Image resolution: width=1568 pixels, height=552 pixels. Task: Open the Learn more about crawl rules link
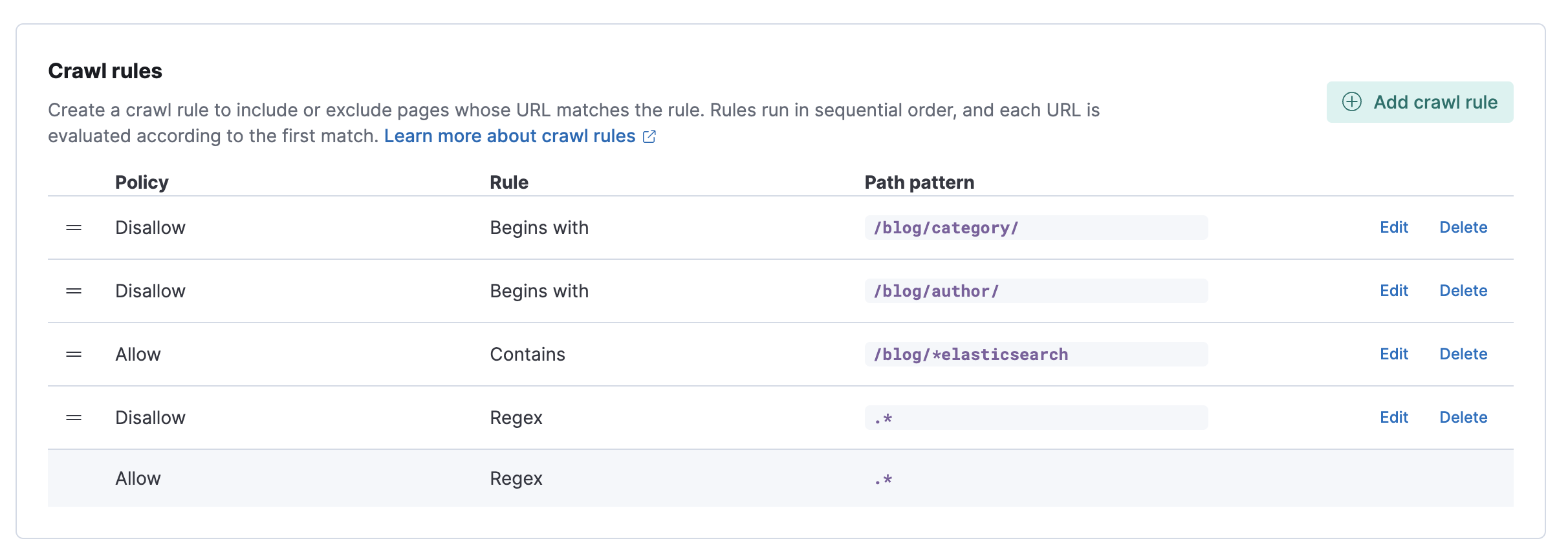[509, 136]
